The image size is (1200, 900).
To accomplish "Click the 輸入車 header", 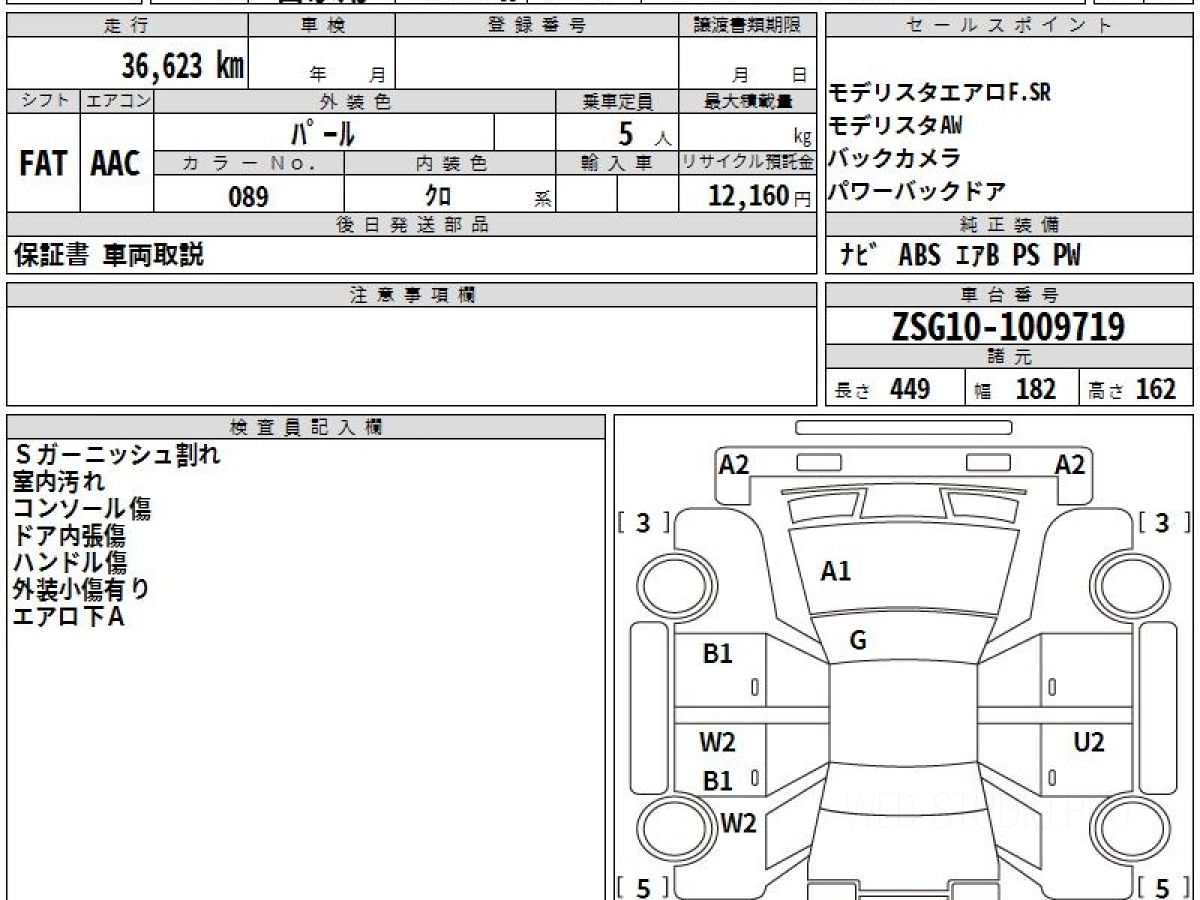I will click(x=617, y=163).
